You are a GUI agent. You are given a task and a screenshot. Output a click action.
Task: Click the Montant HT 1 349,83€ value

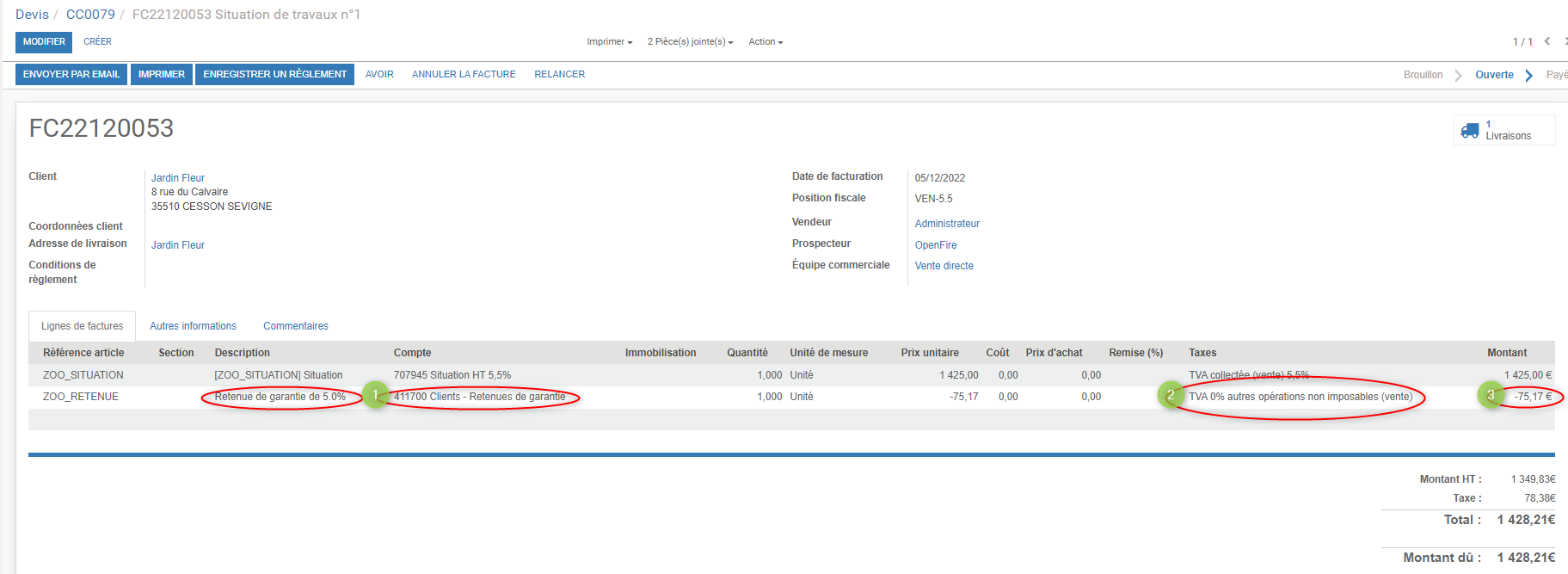(1533, 479)
